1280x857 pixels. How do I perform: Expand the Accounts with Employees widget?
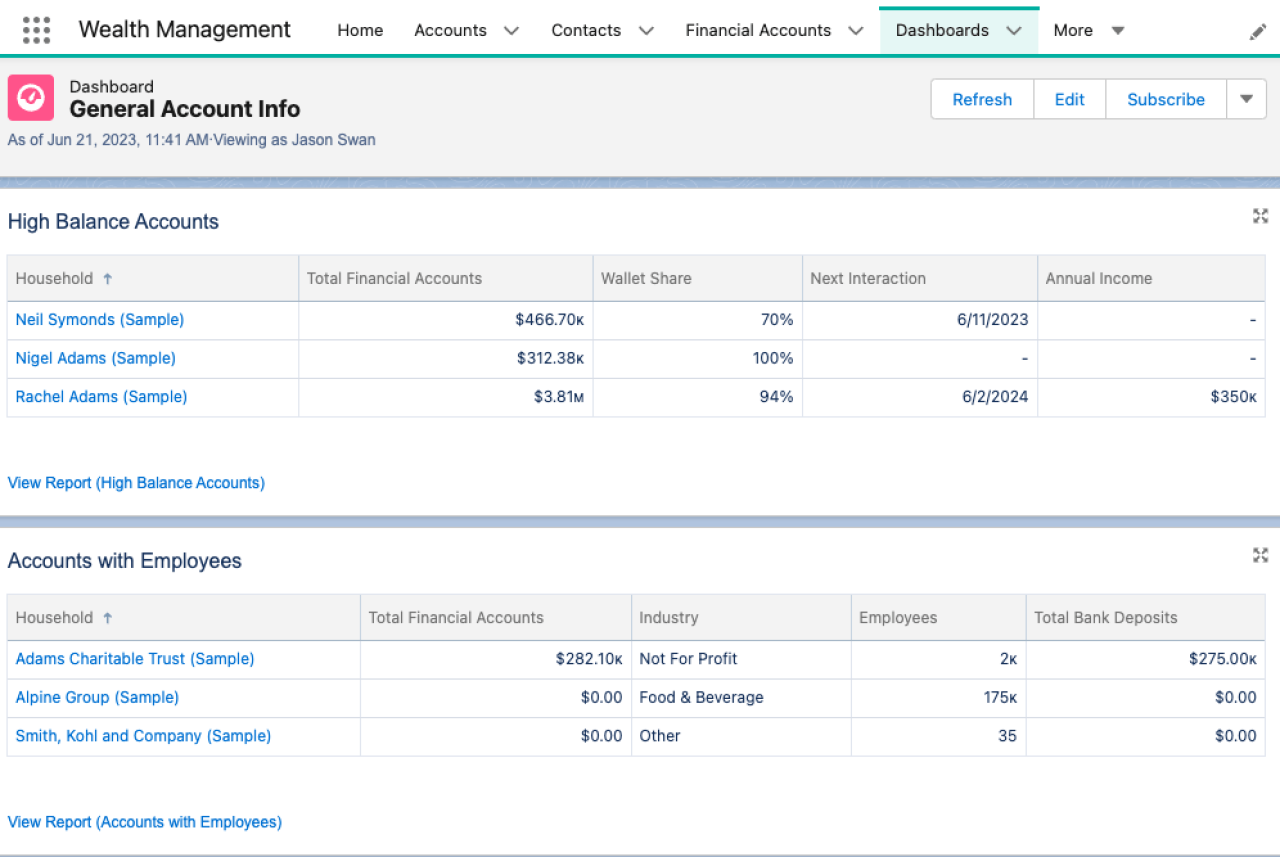coord(1260,555)
